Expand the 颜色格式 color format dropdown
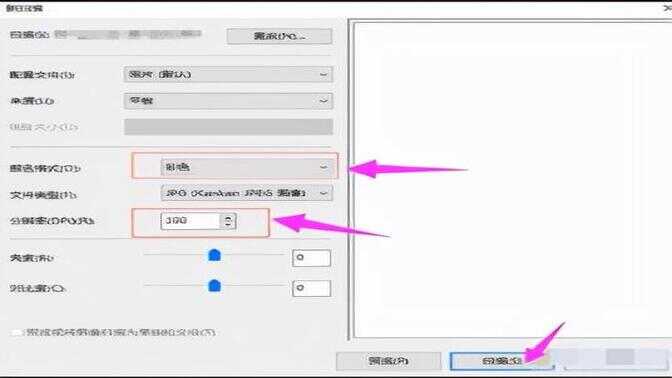 246,167
